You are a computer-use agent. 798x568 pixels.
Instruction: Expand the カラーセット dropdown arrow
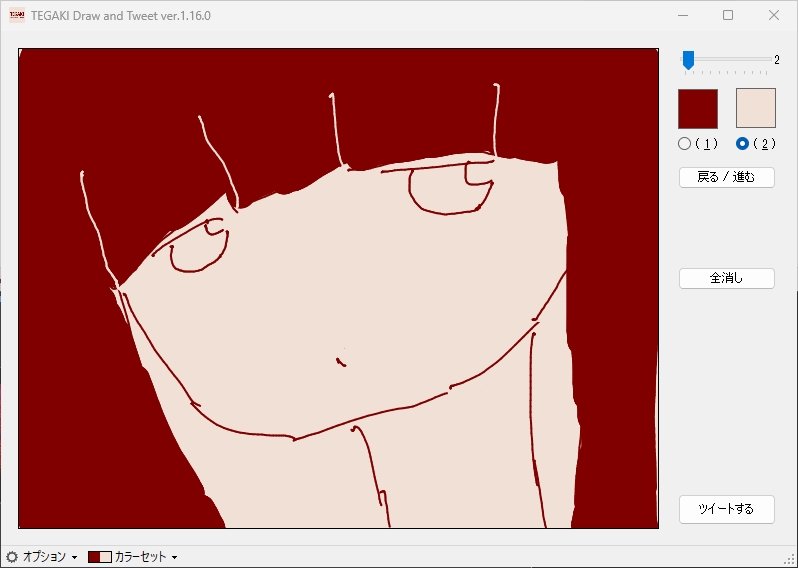point(174,558)
